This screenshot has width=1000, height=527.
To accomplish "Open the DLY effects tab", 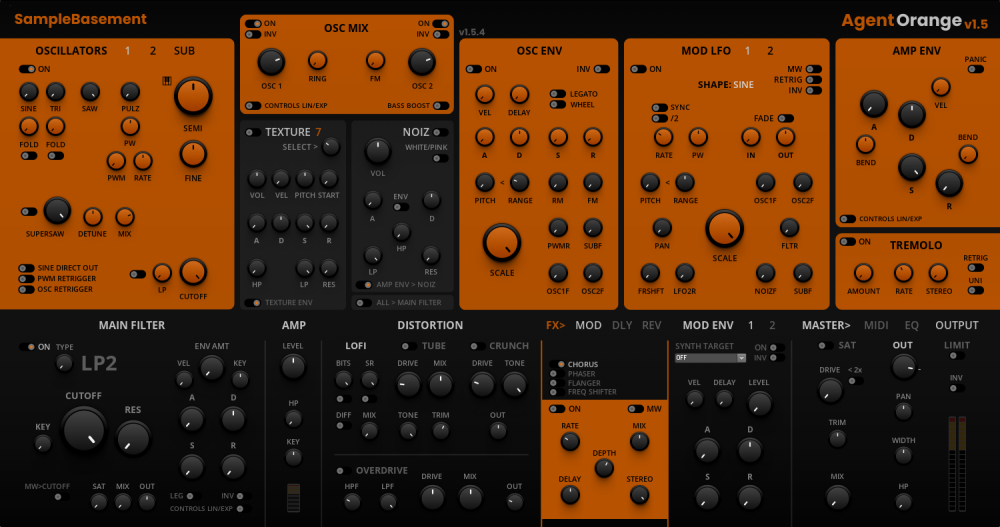I will point(622,325).
